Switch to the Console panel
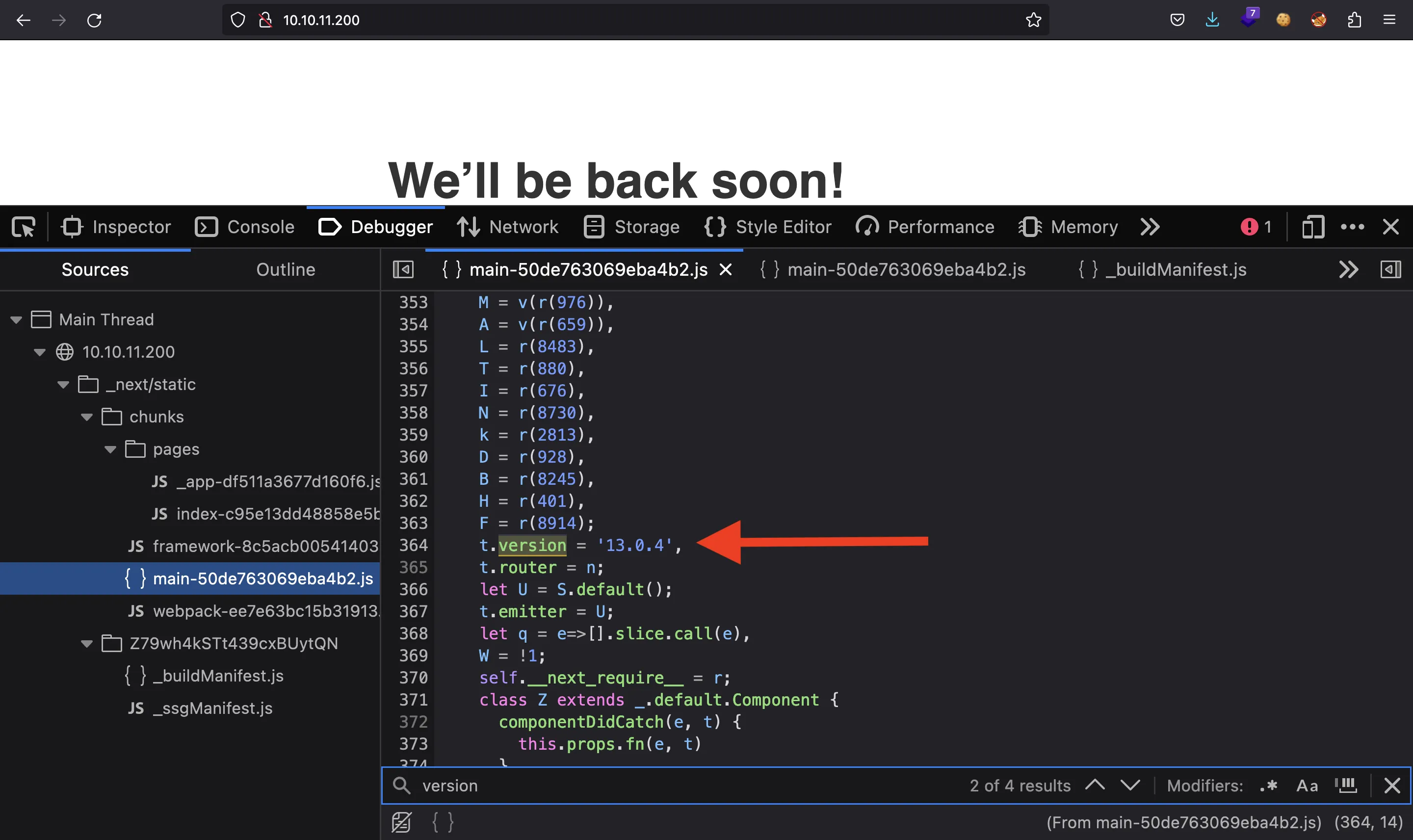 [244, 227]
